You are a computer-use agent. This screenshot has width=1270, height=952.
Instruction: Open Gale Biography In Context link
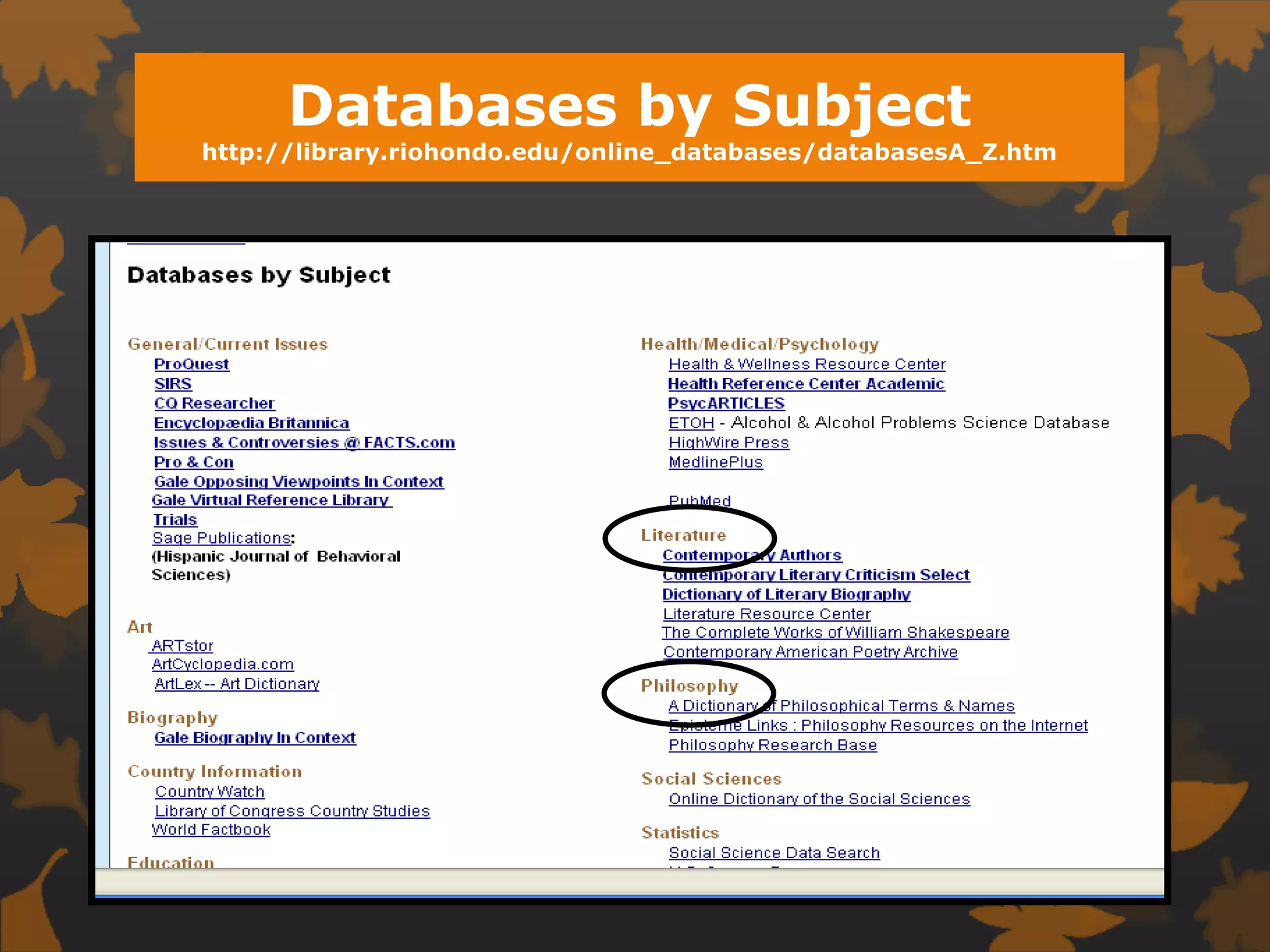point(255,738)
